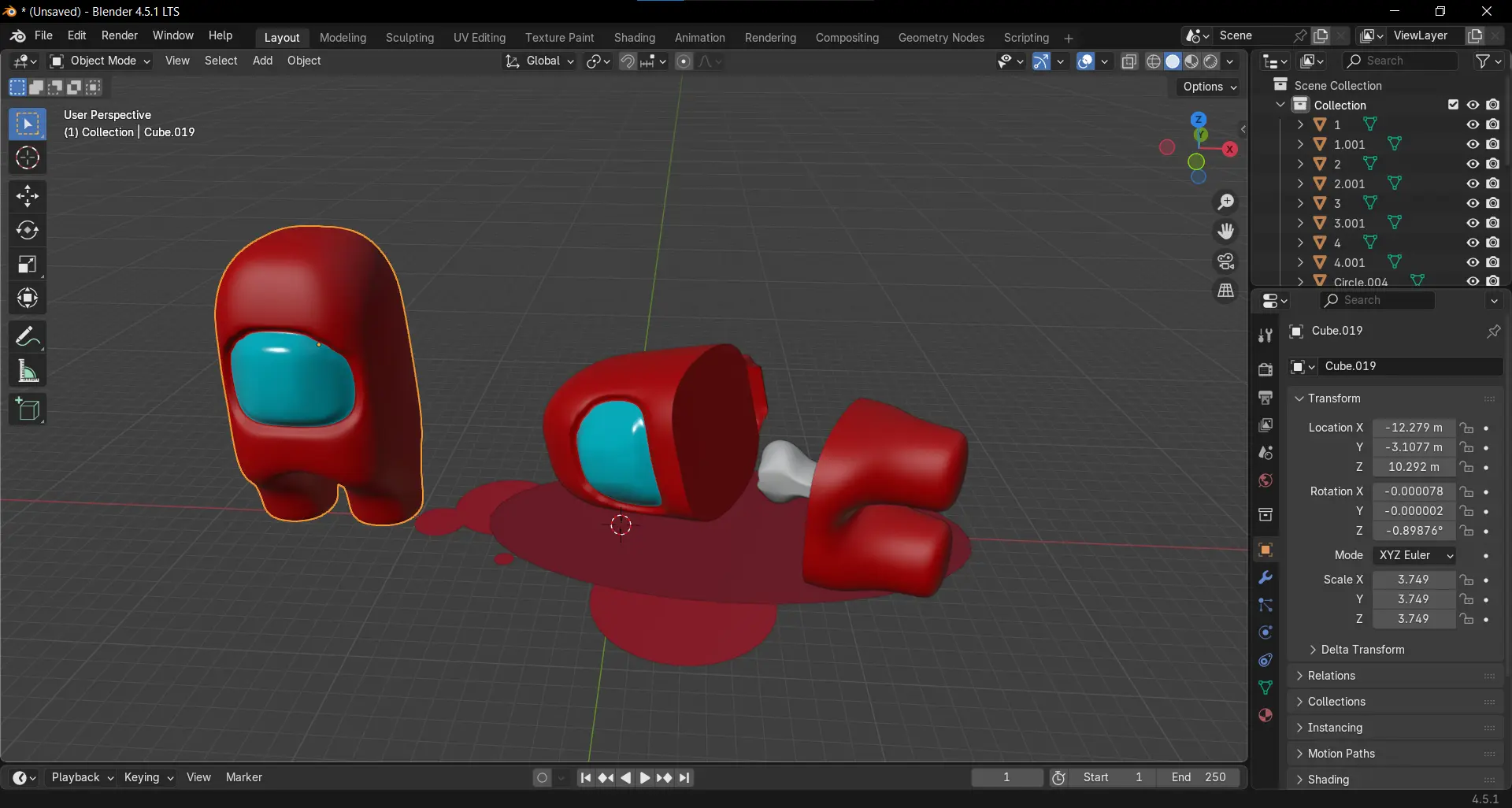Screen dimensions: 1512x808
Task: Click the Scale X value slider
Action: [1414, 580]
